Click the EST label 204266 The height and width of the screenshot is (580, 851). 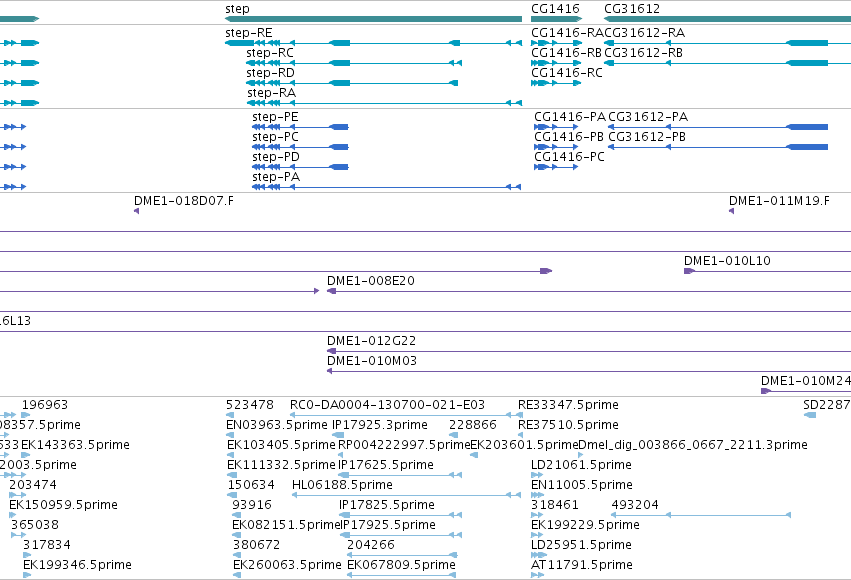[371, 545]
